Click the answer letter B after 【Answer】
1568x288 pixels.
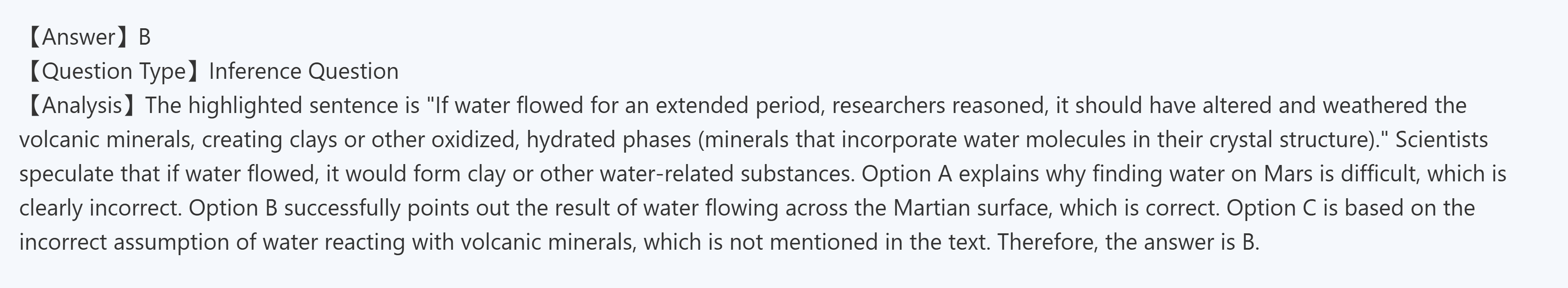point(144,37)
